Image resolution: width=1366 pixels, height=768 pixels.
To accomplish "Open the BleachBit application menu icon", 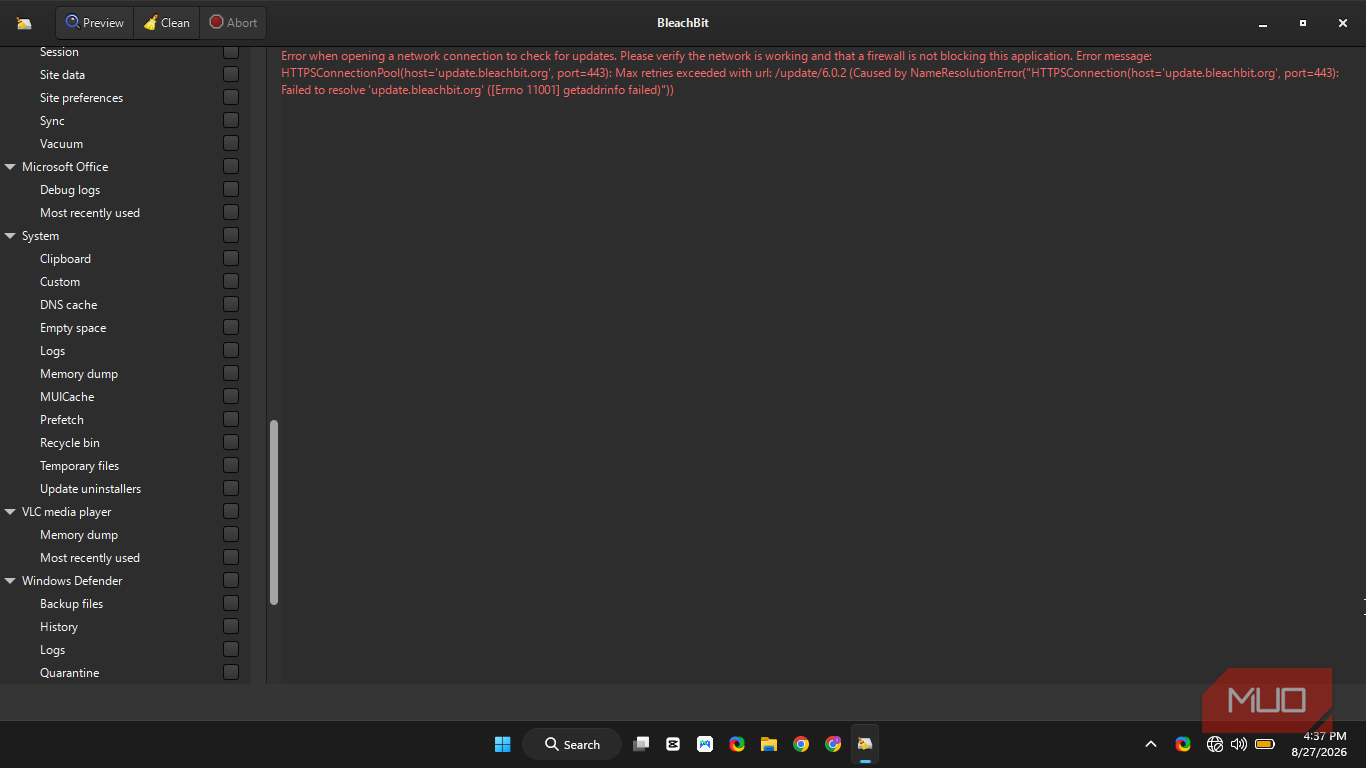I will tap(24, 23).
